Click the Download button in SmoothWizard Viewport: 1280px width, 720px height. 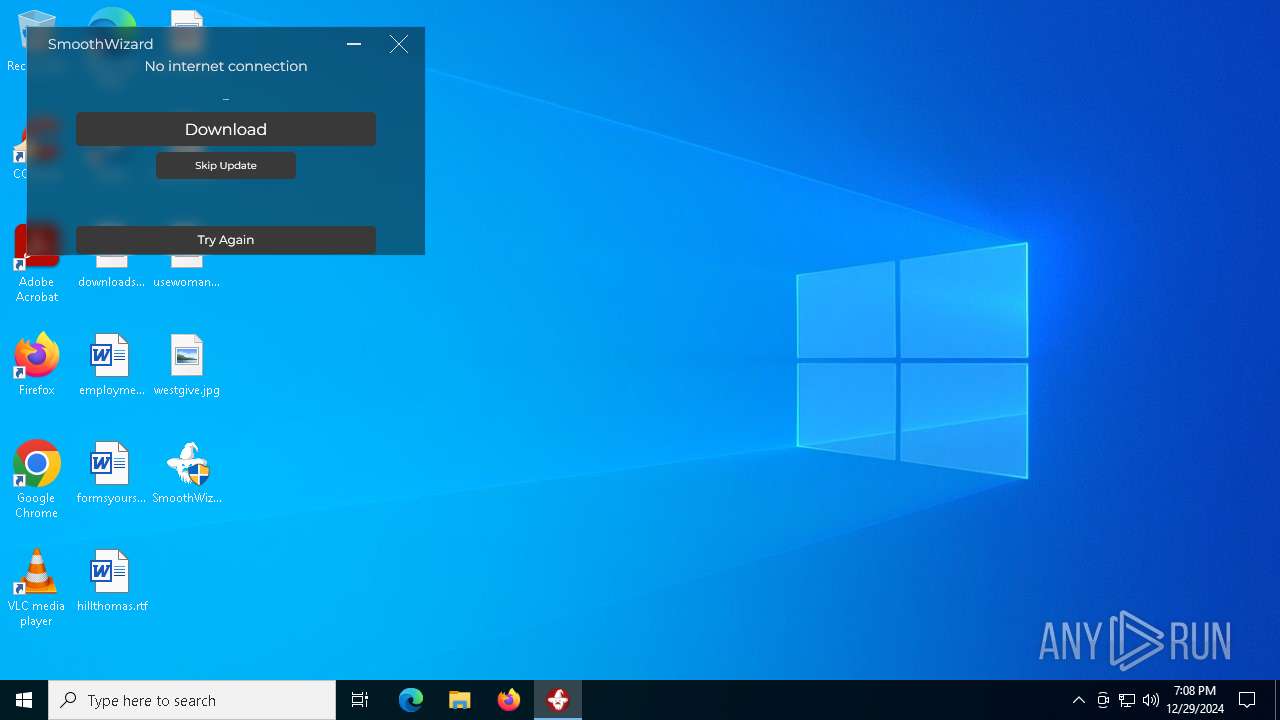[x=226, y=129]
